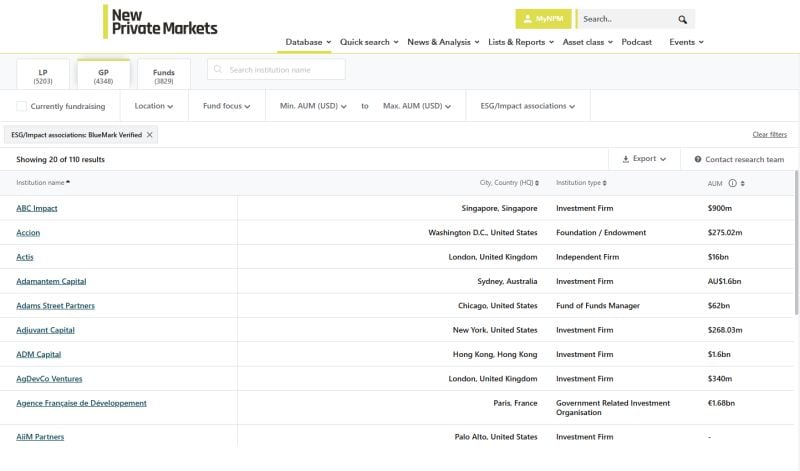Open the Export dropdown
Screen dimensions: 800x471
coord(644,159)
